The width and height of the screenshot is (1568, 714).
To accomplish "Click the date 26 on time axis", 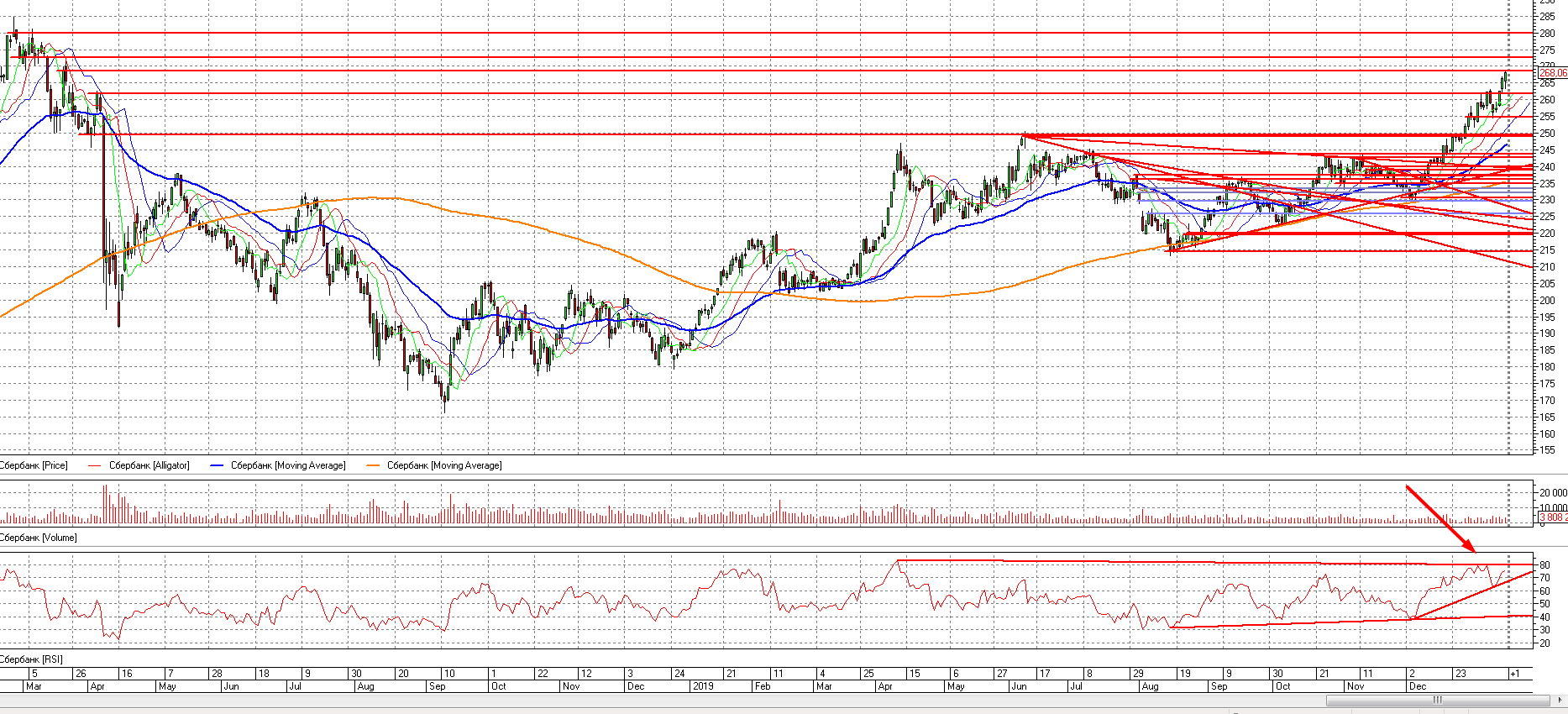I will tap(81, 674).
